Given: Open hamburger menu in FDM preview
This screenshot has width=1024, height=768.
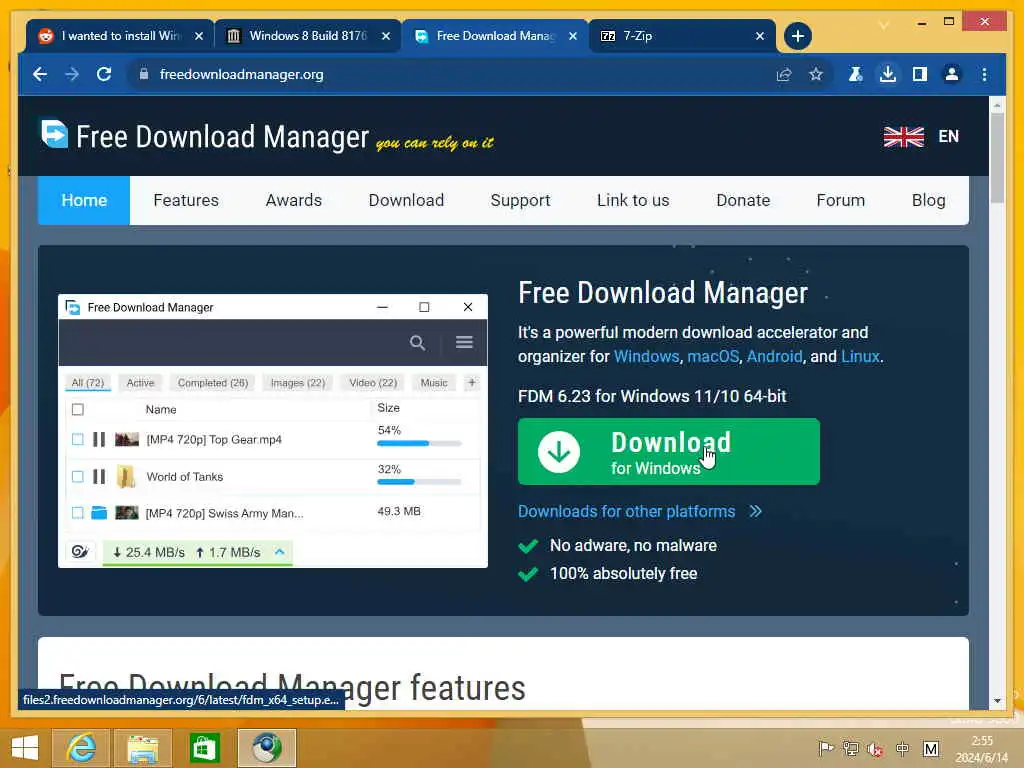Looking at the screenshot, I should (464, 342).
